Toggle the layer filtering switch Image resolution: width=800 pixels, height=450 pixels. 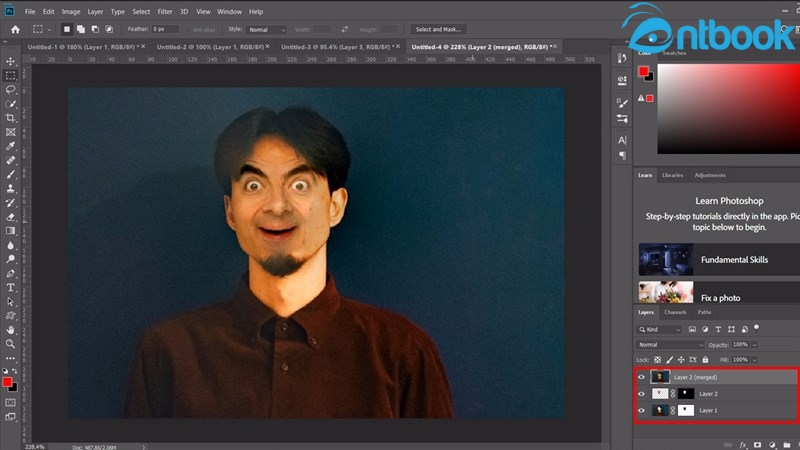pos(757,328)
